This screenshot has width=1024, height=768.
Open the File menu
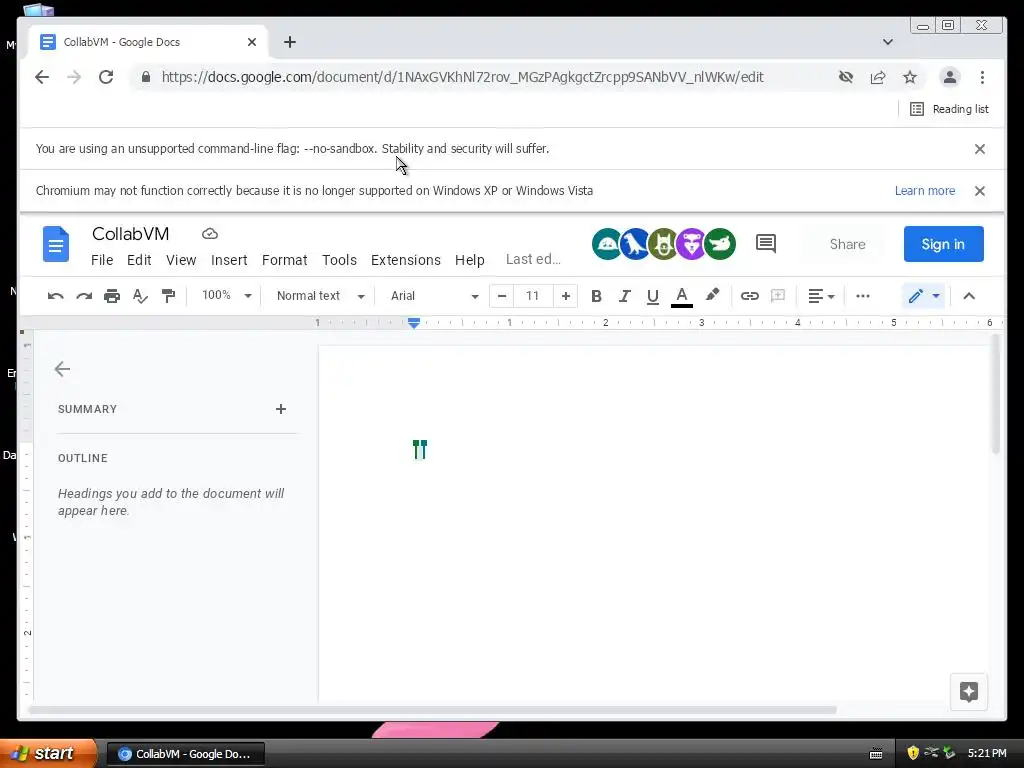102,260
